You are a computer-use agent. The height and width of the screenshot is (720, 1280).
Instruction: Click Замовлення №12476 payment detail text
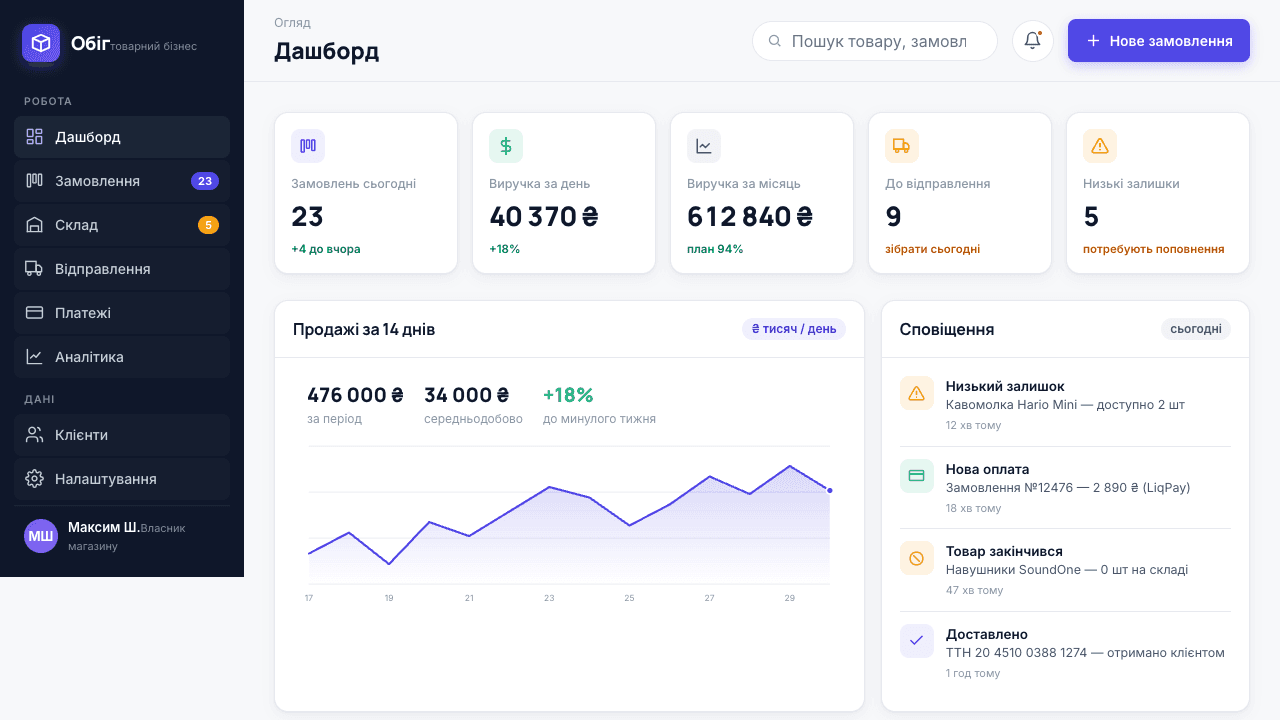coord(1068,488)
